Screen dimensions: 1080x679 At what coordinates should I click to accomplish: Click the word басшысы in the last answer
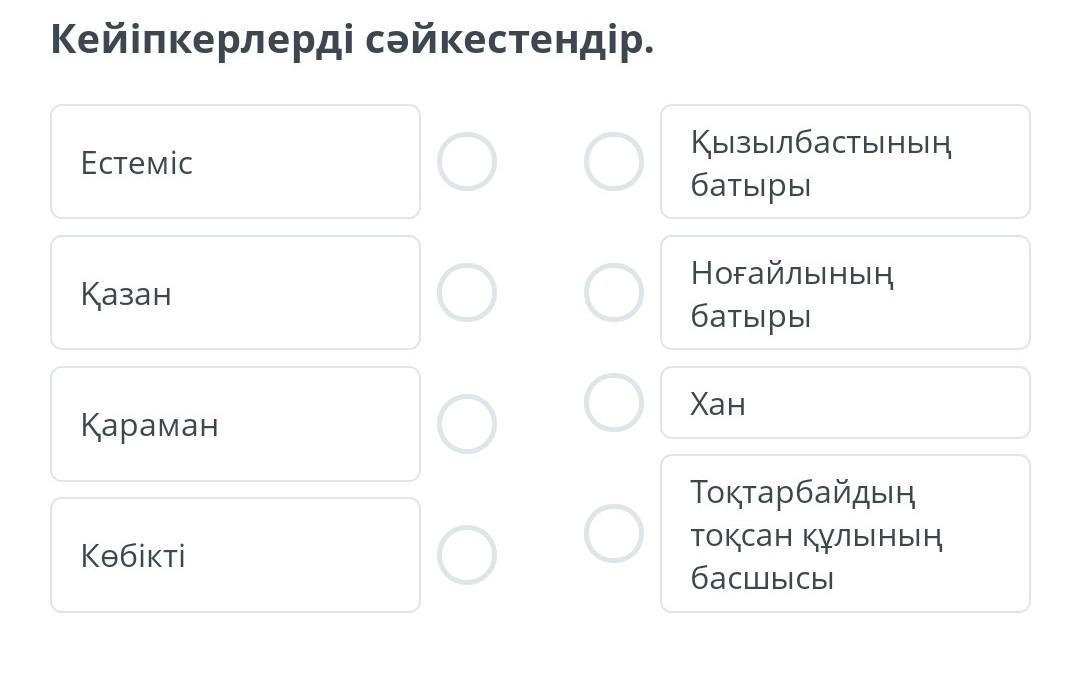coord(762,578)
